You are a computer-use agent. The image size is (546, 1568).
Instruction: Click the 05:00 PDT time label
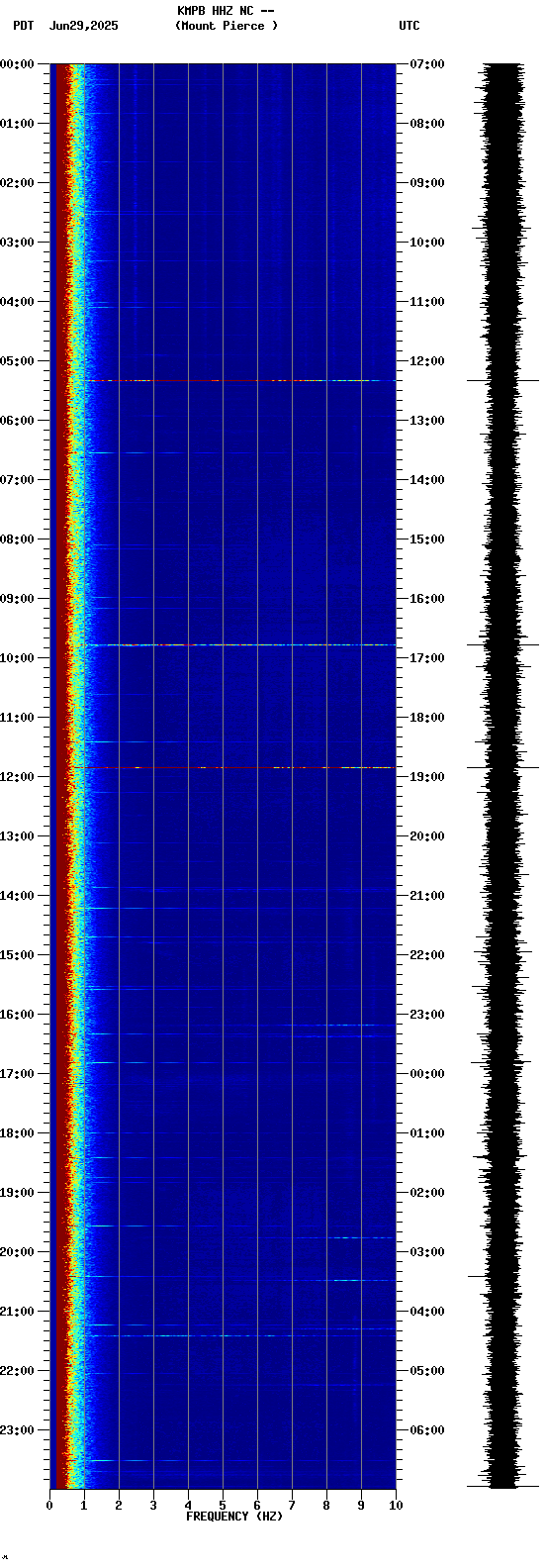(17, 361)
